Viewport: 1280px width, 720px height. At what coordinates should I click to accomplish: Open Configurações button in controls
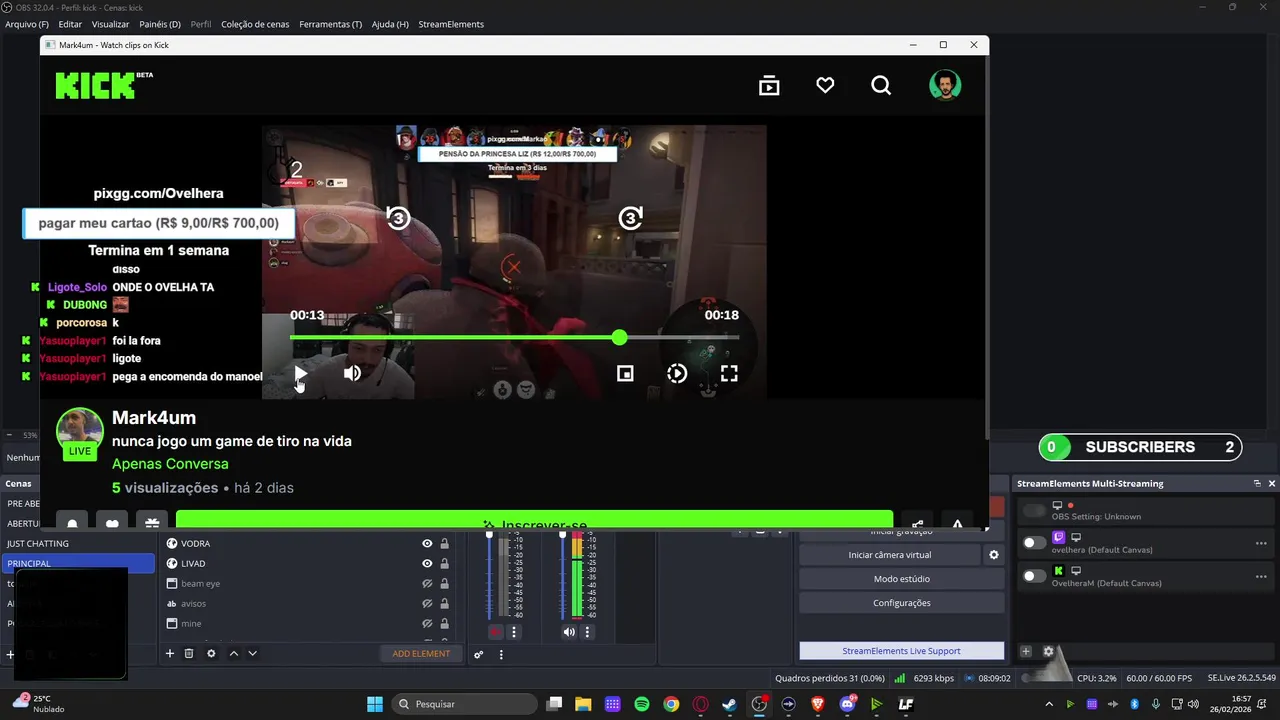click(x=901, y=602)
